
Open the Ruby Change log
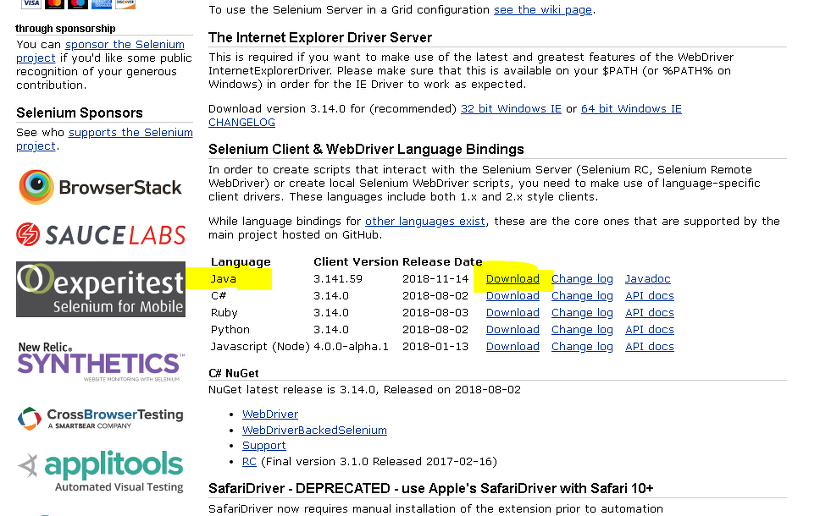[582, 313]
